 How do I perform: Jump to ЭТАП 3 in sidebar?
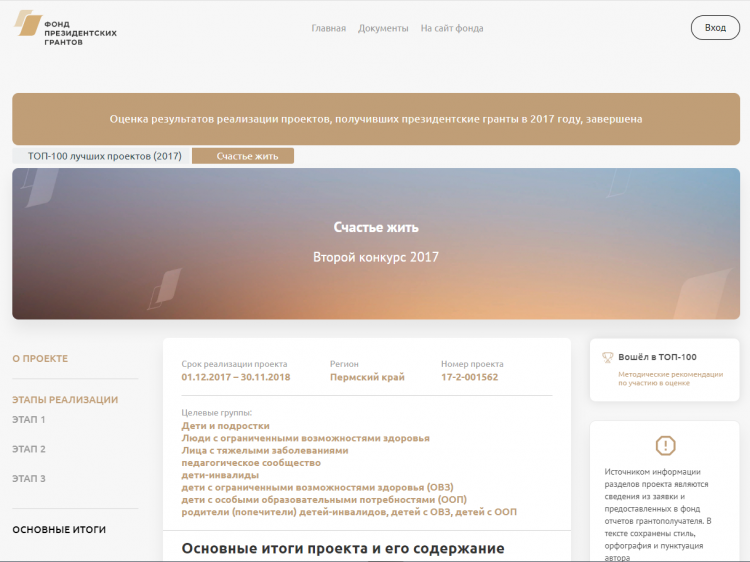(29, 479)
